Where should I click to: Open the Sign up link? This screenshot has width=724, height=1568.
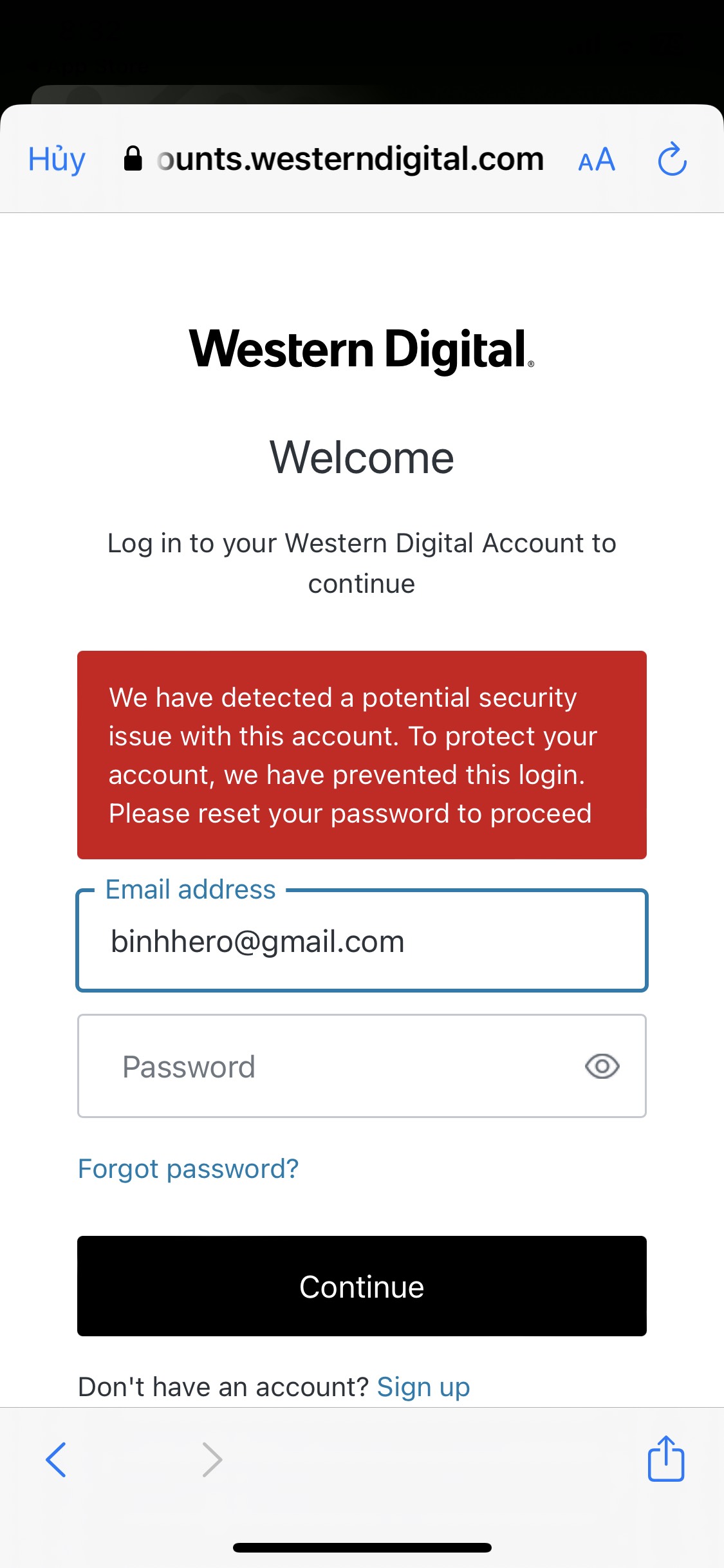(423, 1387)
